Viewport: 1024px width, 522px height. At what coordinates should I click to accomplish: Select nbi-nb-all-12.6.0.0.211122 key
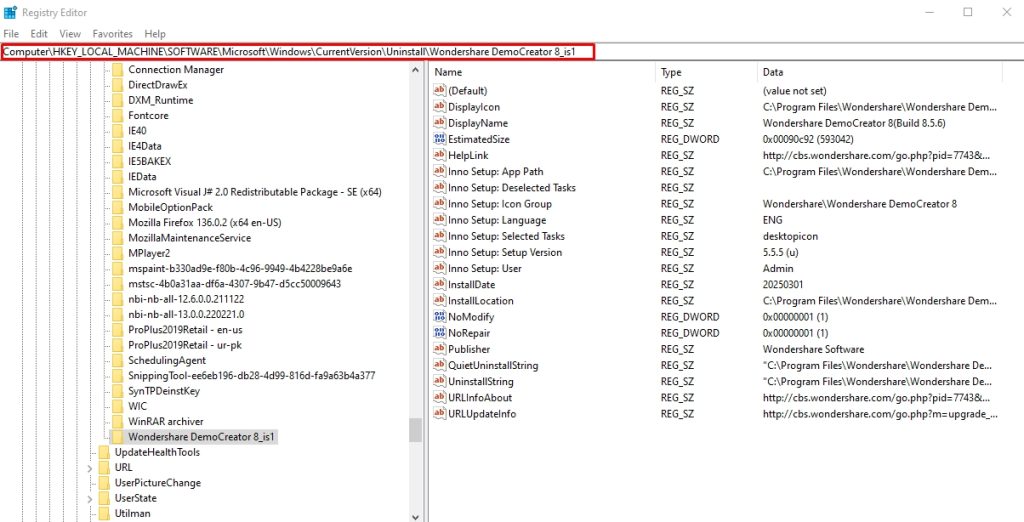[x=186, y=299]
